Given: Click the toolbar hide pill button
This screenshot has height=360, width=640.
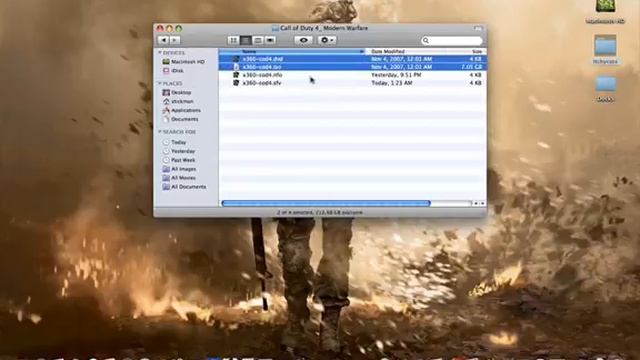Looking at the screenshot, I should coord(478,28).
